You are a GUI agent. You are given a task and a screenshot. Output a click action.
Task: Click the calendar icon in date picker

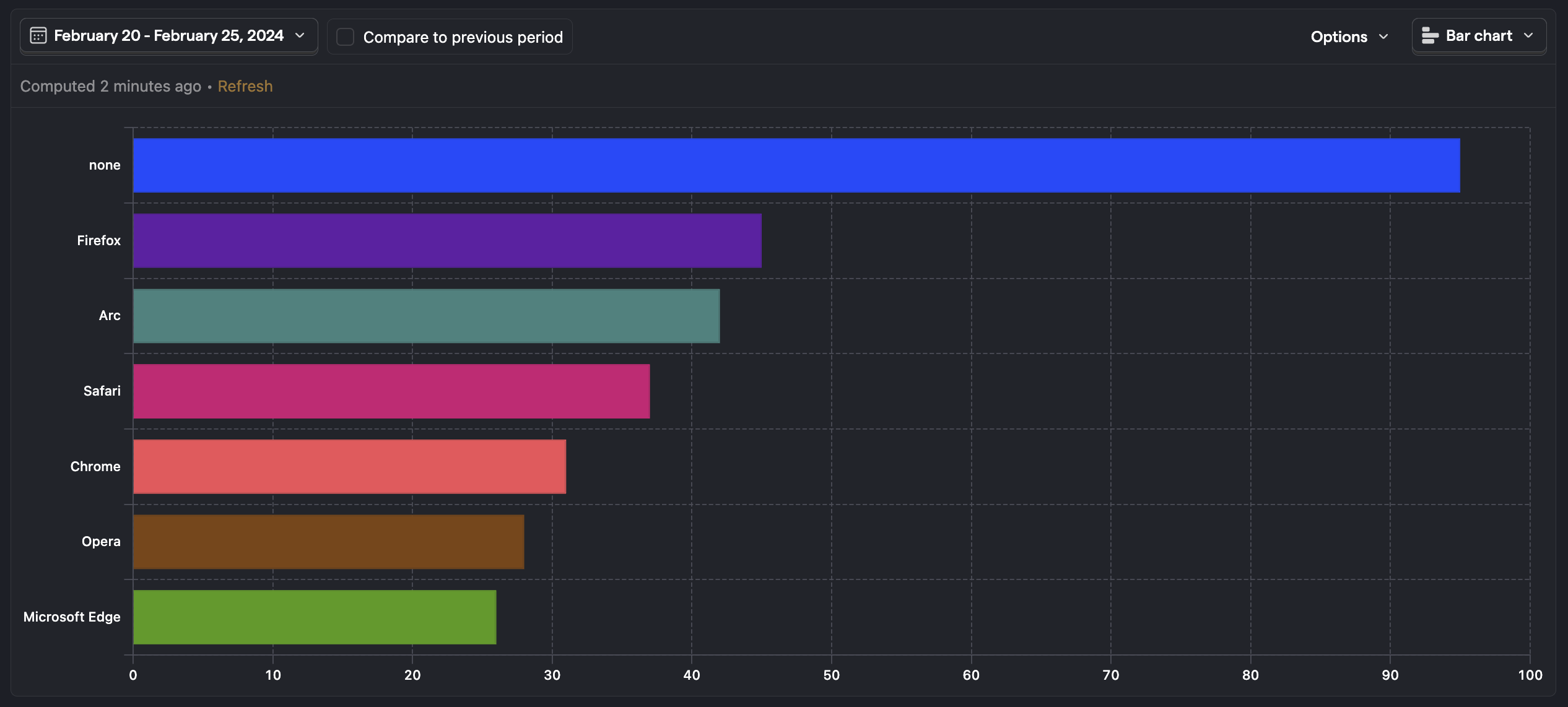(38, 36)
